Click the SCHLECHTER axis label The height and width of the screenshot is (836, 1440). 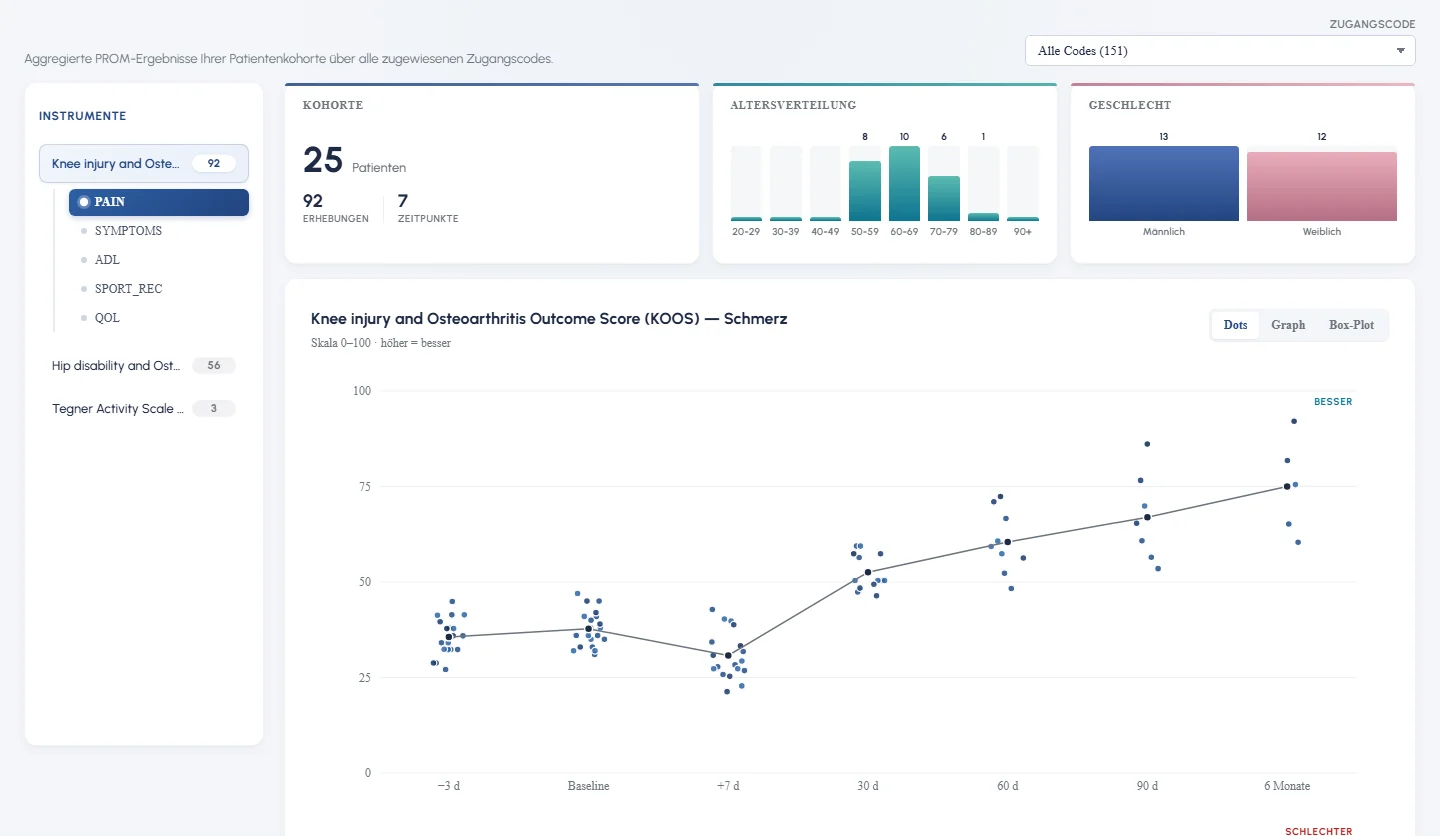coord(1319,831)
